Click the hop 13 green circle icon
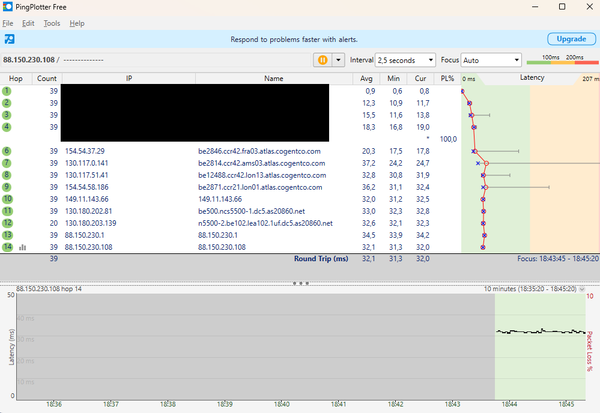 tap(7, 235)
